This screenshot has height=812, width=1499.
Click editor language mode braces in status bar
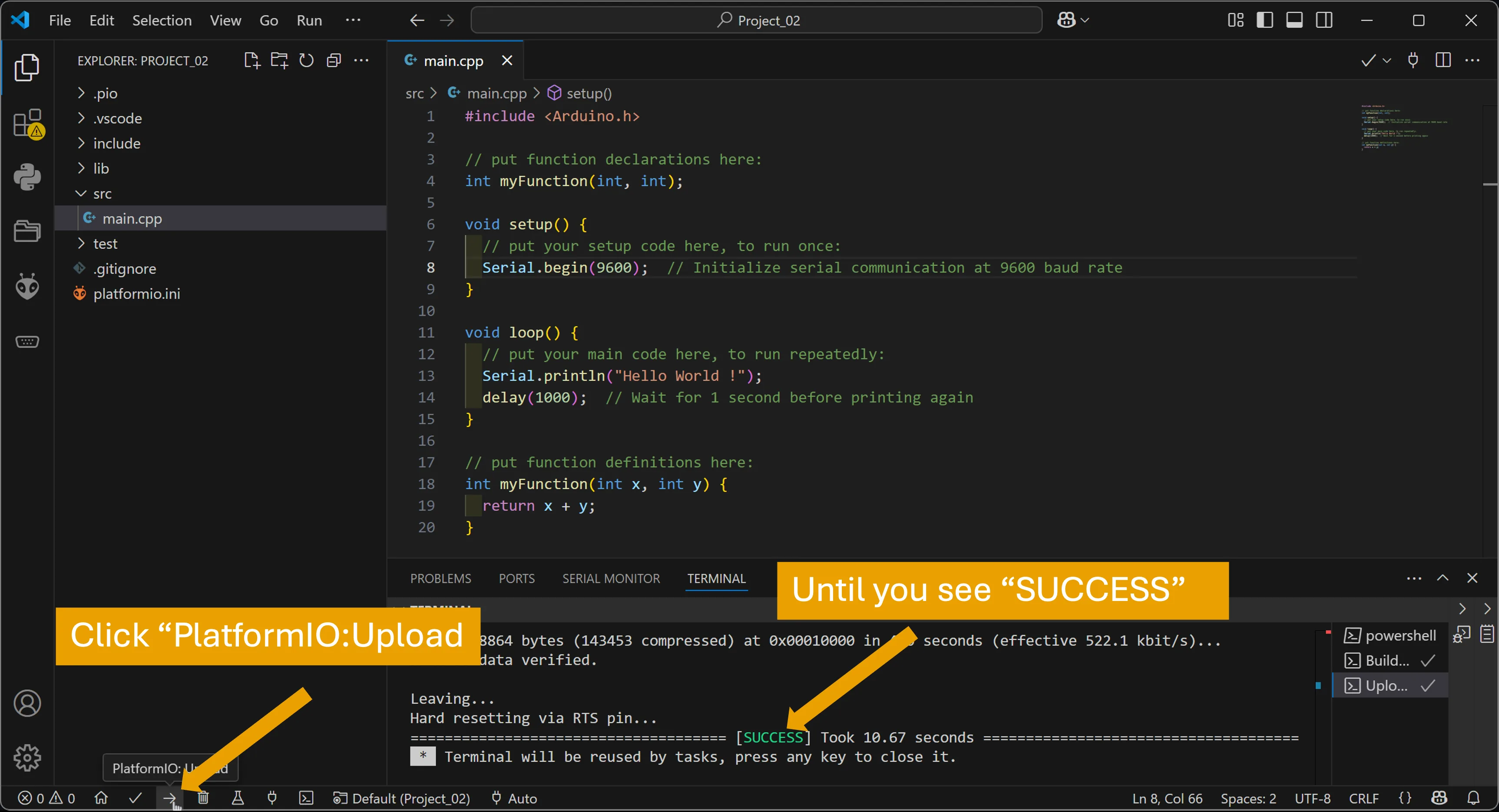pyautogui.click(x=1405, y=798)
